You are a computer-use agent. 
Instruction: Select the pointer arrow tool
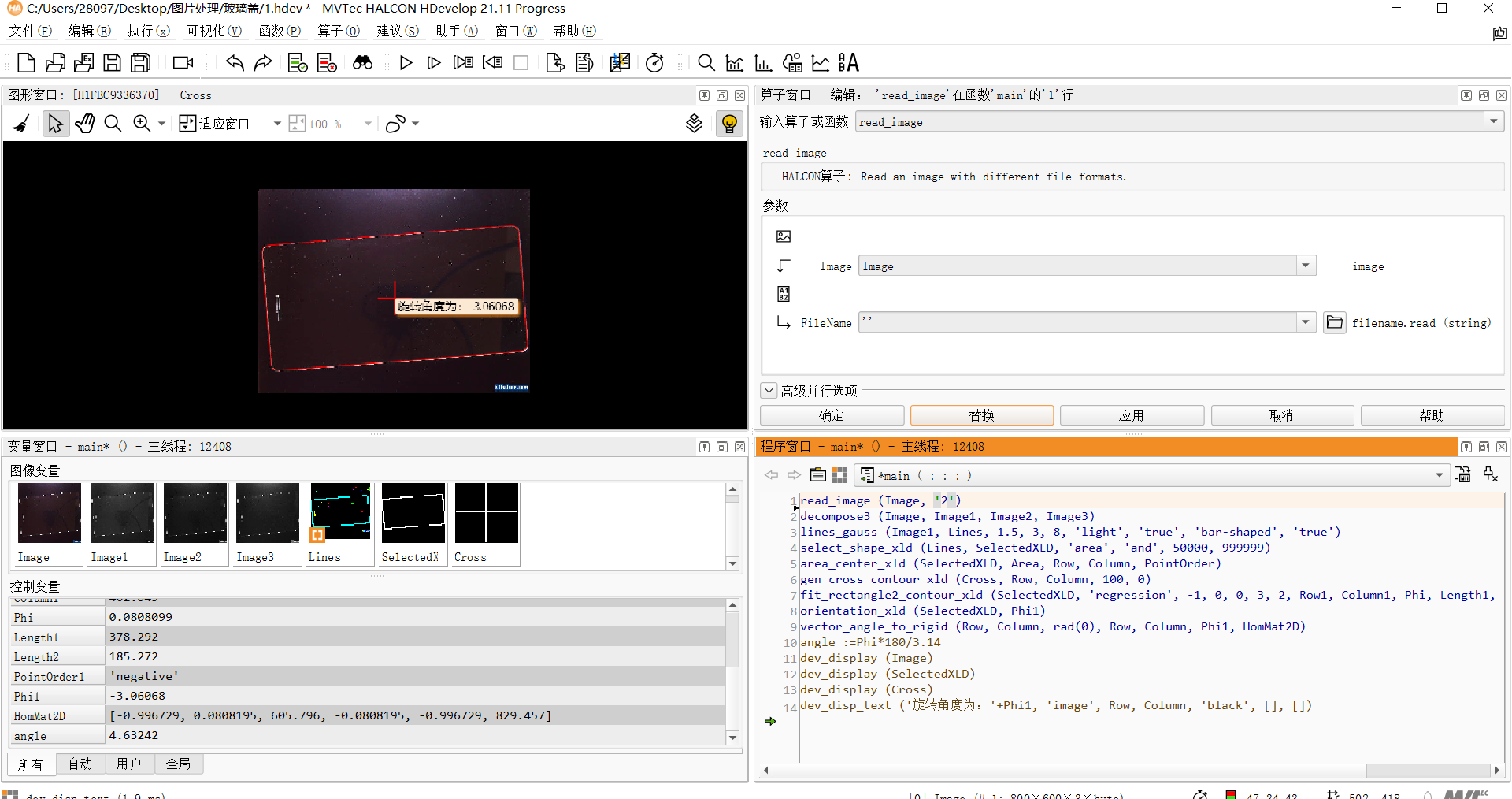pos(55,124)
